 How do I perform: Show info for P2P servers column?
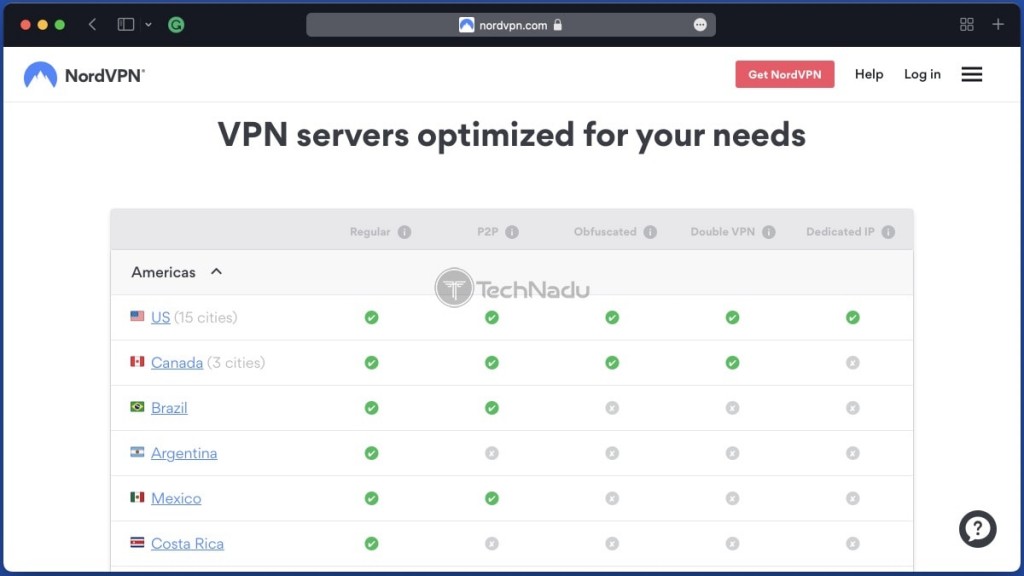(512, 232)
